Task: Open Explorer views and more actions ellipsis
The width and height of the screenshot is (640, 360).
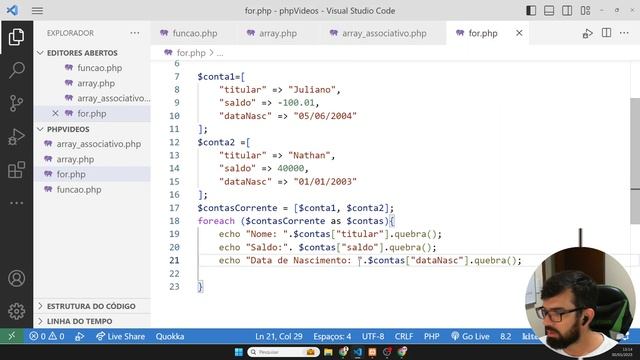Action: coord(135,33)
